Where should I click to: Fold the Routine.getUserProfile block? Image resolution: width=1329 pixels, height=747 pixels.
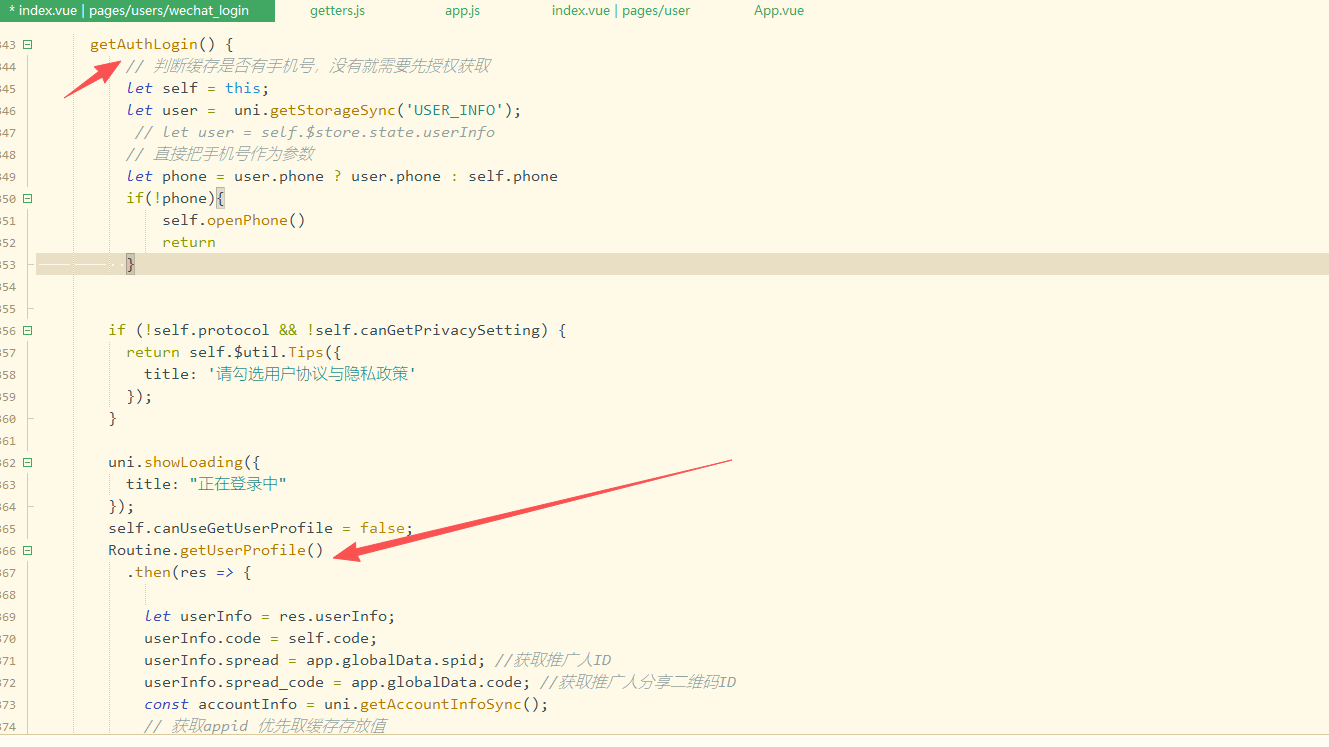click(x=28, y=550)
